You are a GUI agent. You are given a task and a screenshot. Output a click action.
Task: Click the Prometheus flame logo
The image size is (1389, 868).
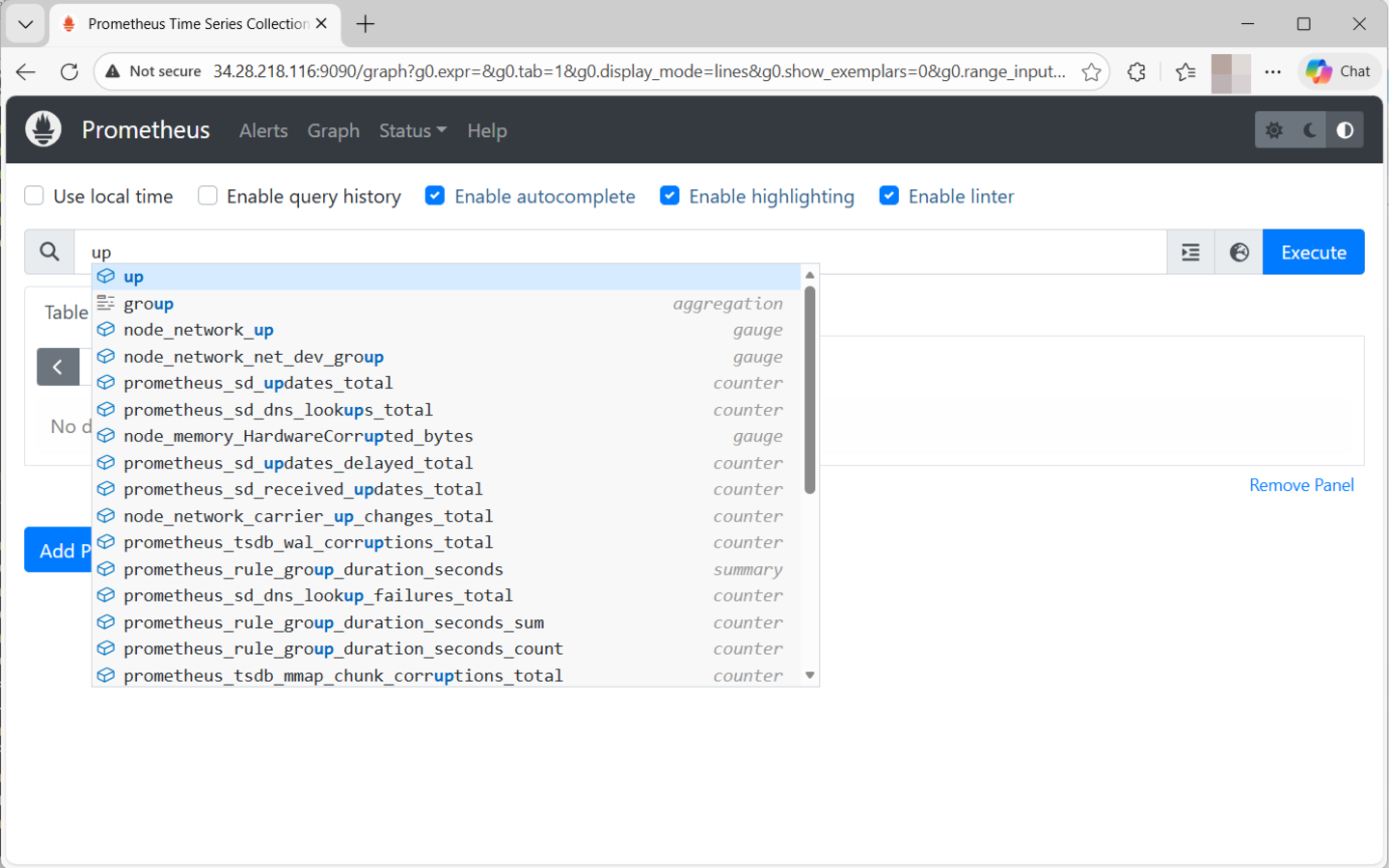42,128
